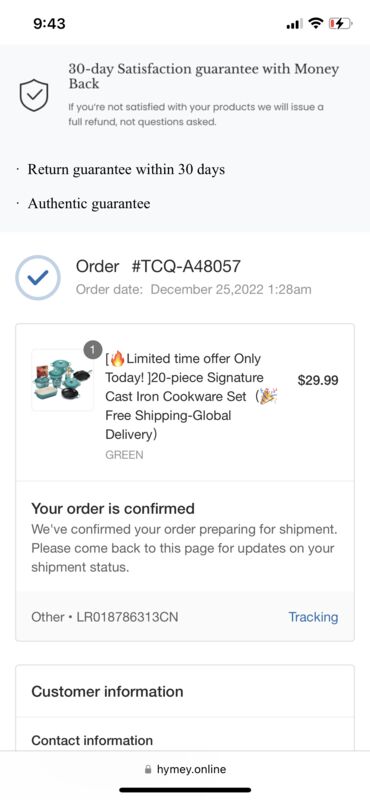Viewport: 370px width, 800px height.
Task: Tap the battery charging status icon
Action: point(340,23)
